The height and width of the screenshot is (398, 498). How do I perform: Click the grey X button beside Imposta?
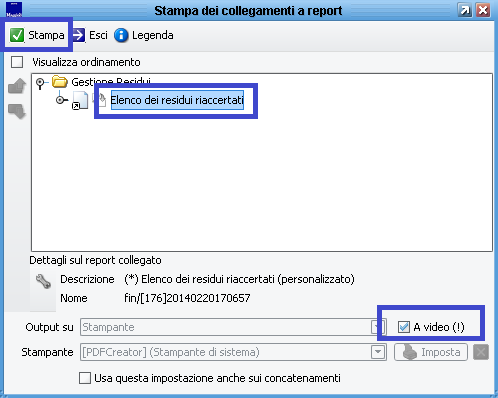tap(481, 352)
